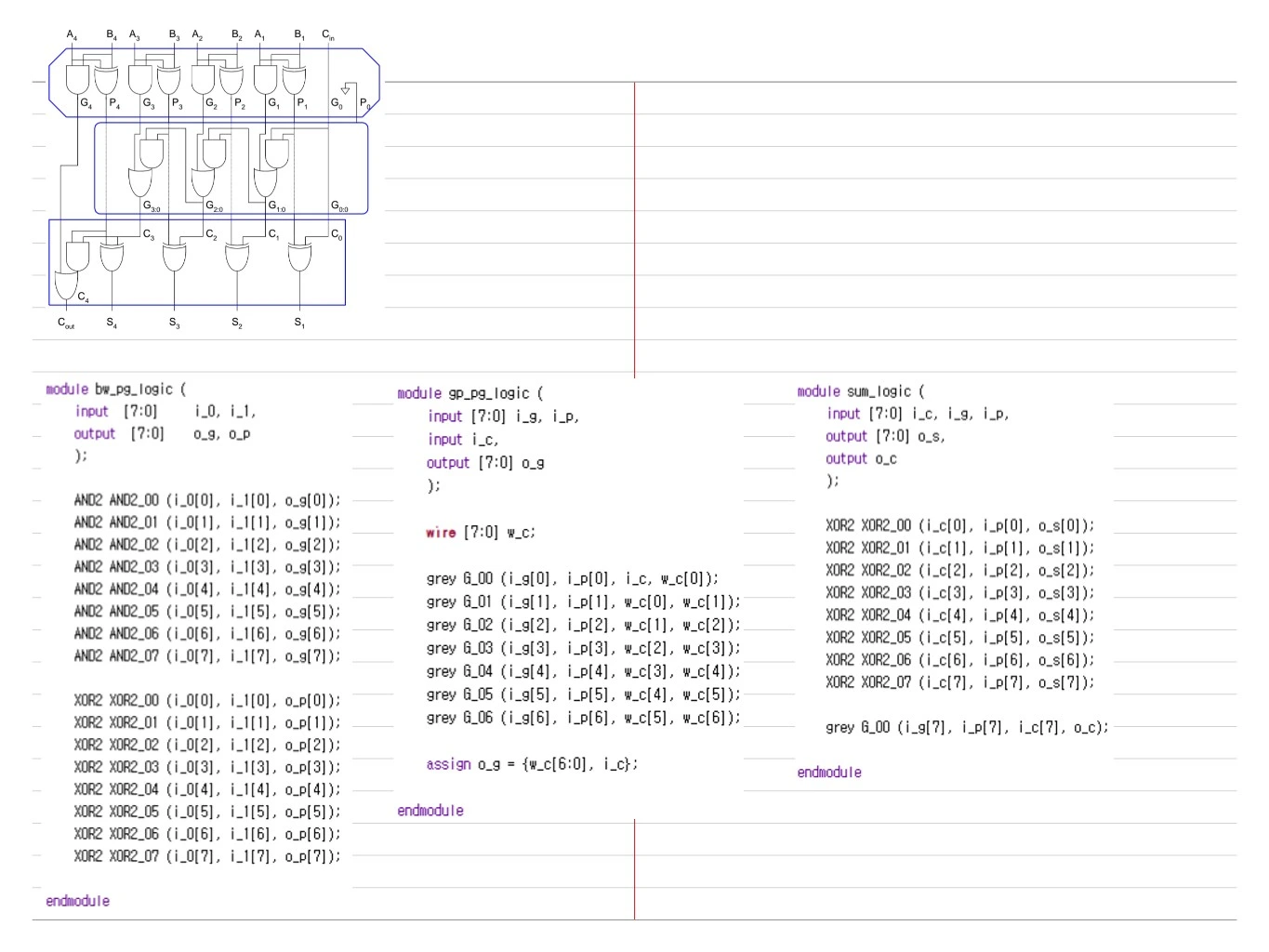
Task: Click the grey G_00 line in sum_logic
Action: 967,727
